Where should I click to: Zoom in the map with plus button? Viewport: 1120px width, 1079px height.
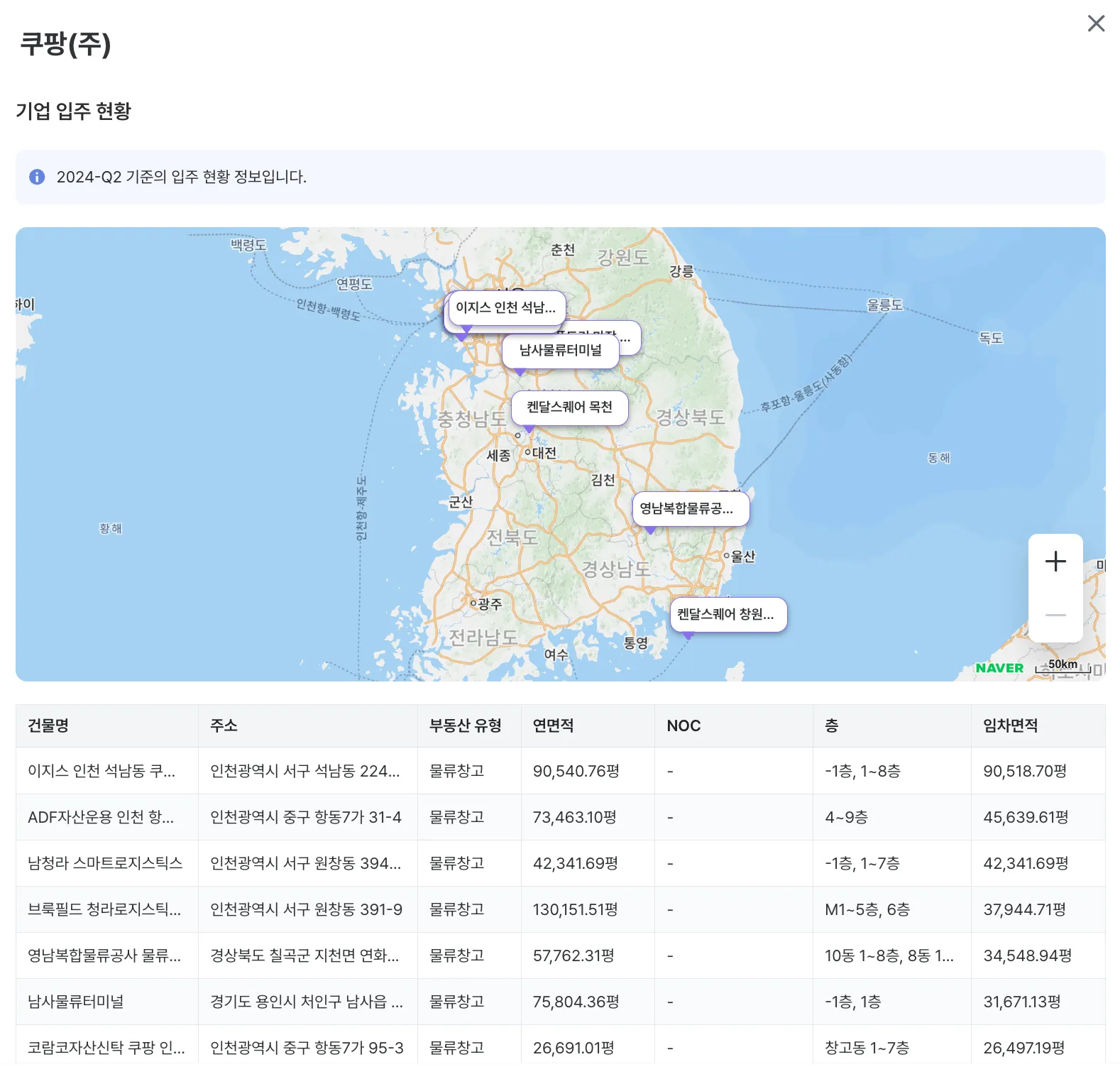[x=1055, y=562]
